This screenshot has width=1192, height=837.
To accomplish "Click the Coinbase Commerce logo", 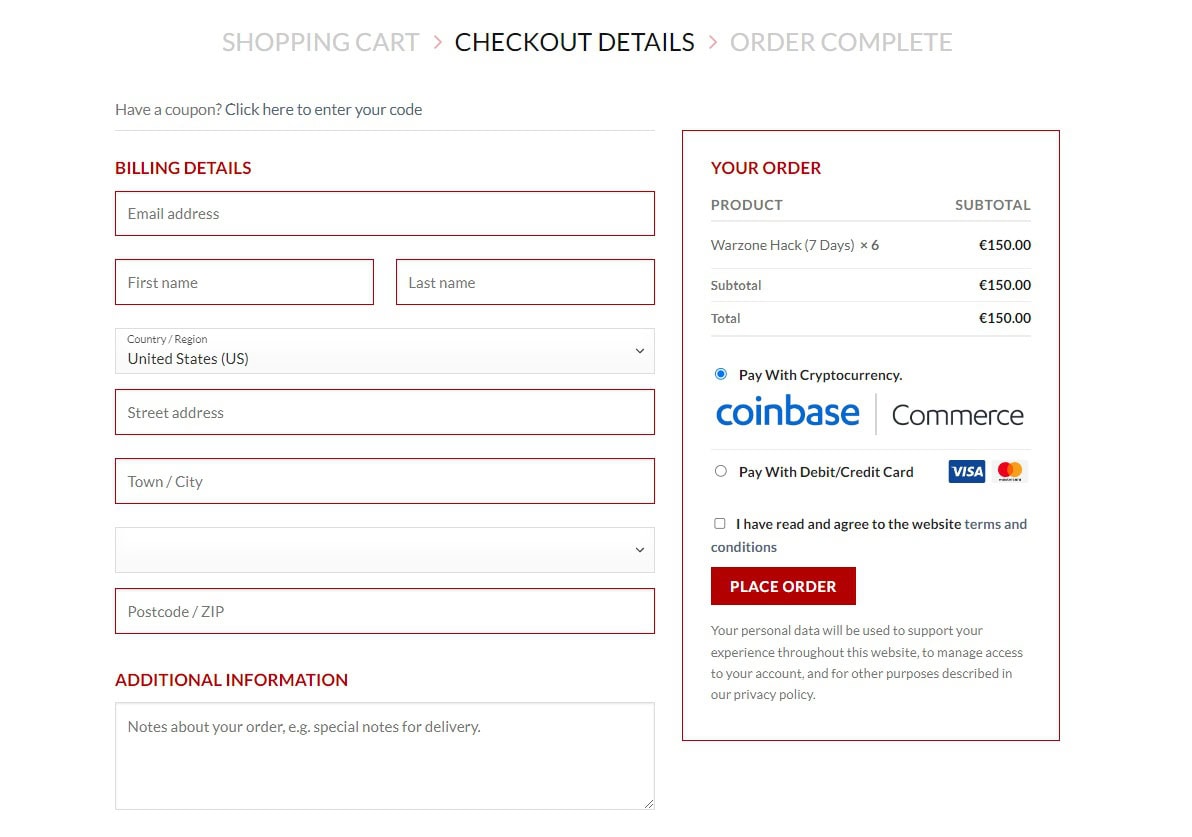I will (869, 413).
